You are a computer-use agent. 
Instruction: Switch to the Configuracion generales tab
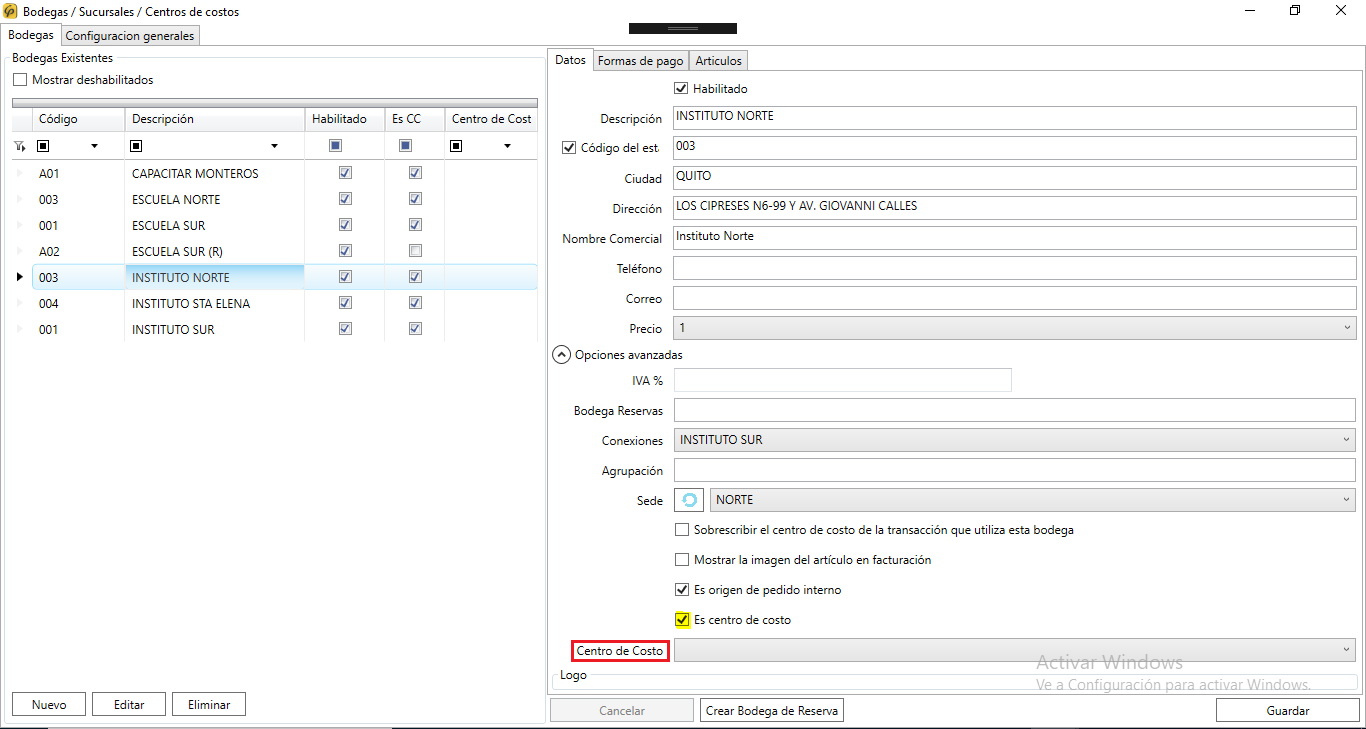click(x=130, y=35)
